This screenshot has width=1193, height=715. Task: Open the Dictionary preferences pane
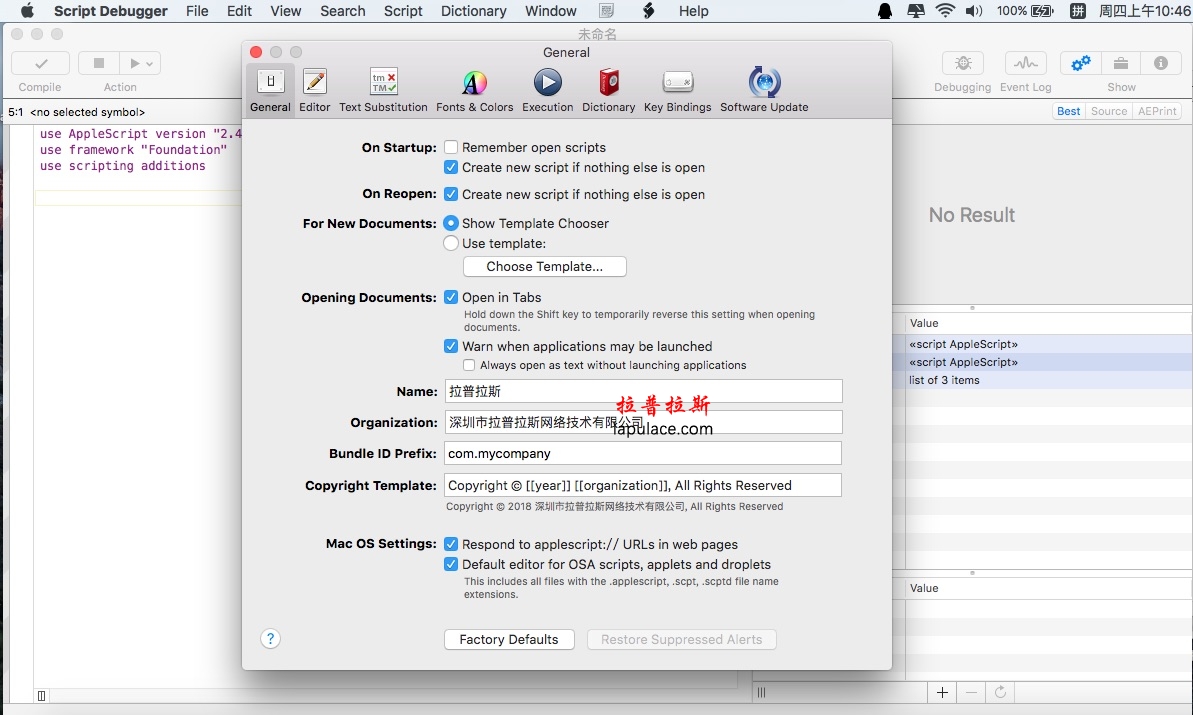pos(609,91)
